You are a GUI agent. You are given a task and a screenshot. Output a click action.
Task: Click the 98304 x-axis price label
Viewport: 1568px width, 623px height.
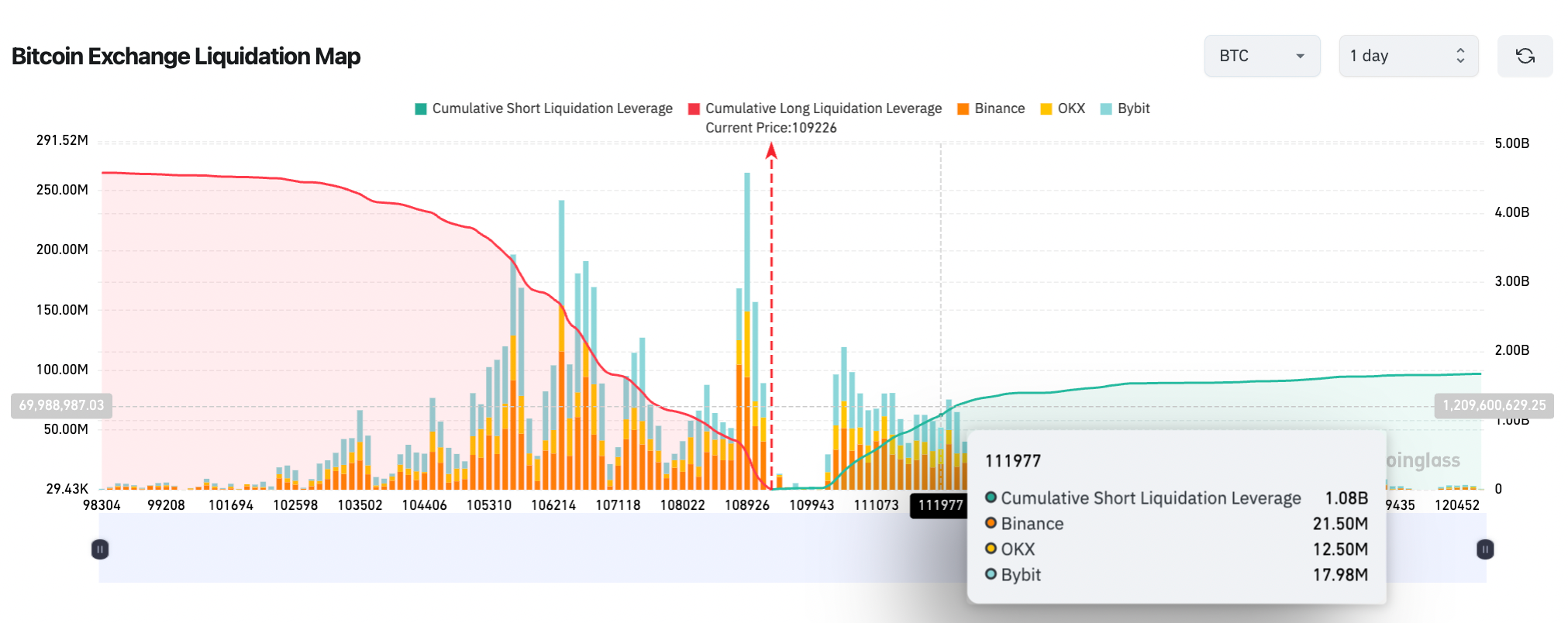tap(102, 505)
